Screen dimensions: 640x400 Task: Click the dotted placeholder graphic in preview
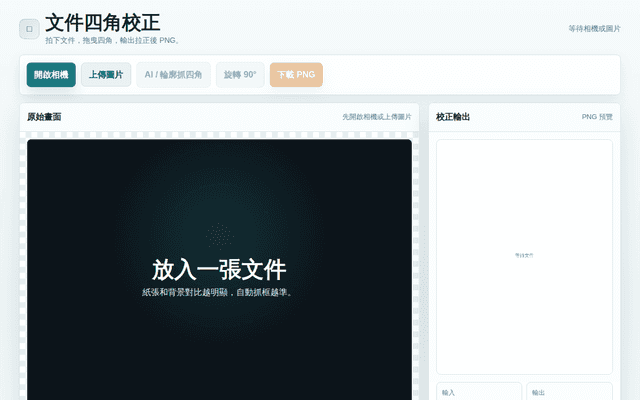pyautogui.click(x=220, y=236)
